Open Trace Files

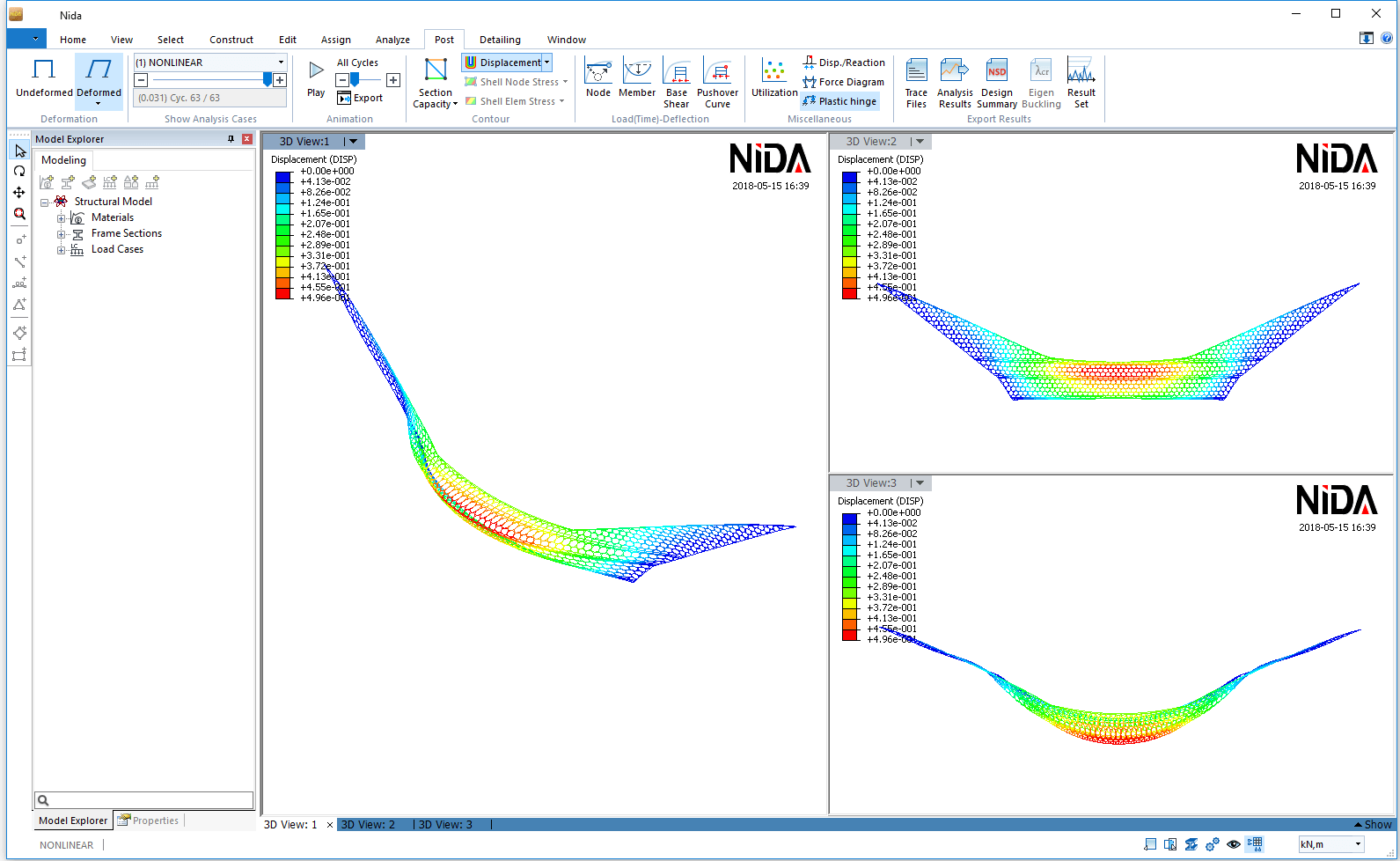(916, 84)
